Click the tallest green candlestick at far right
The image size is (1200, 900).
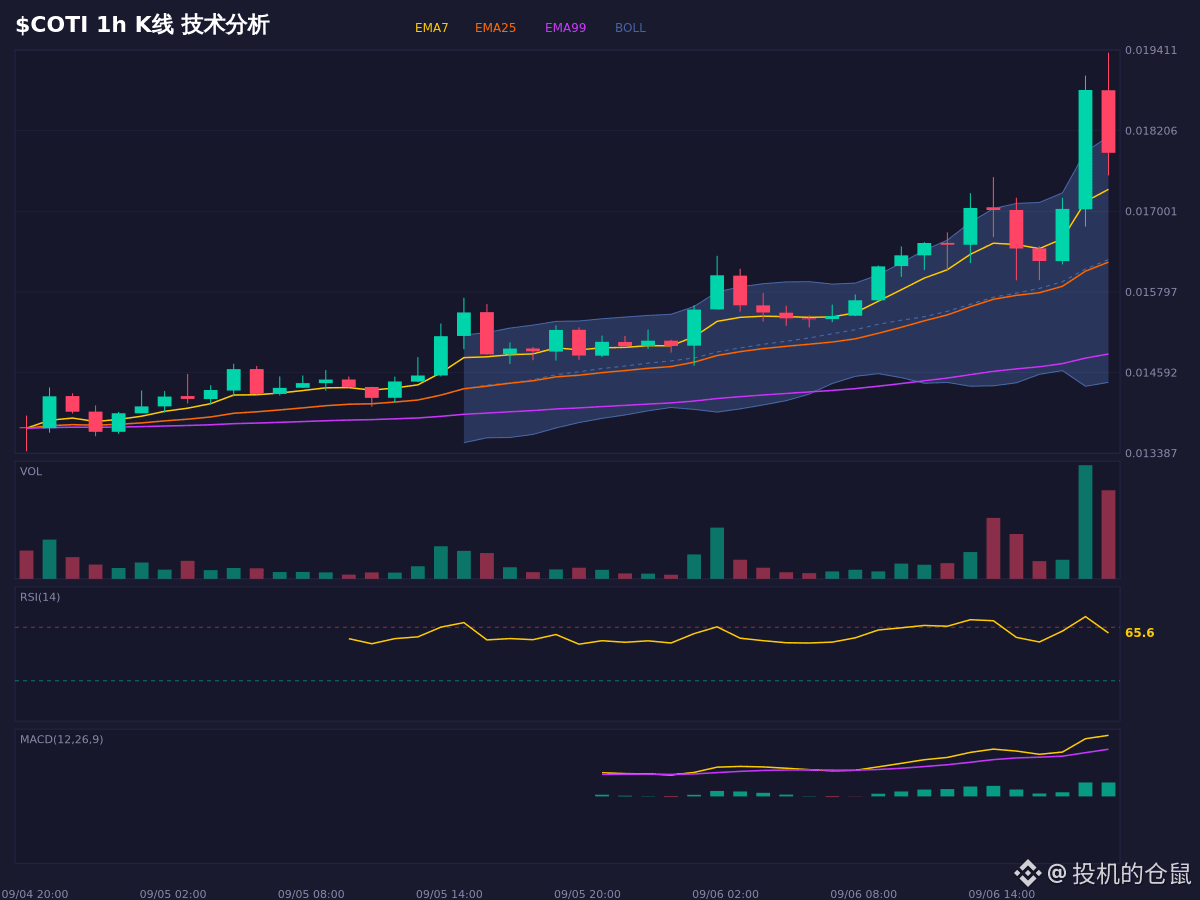tap(1085, 150)
